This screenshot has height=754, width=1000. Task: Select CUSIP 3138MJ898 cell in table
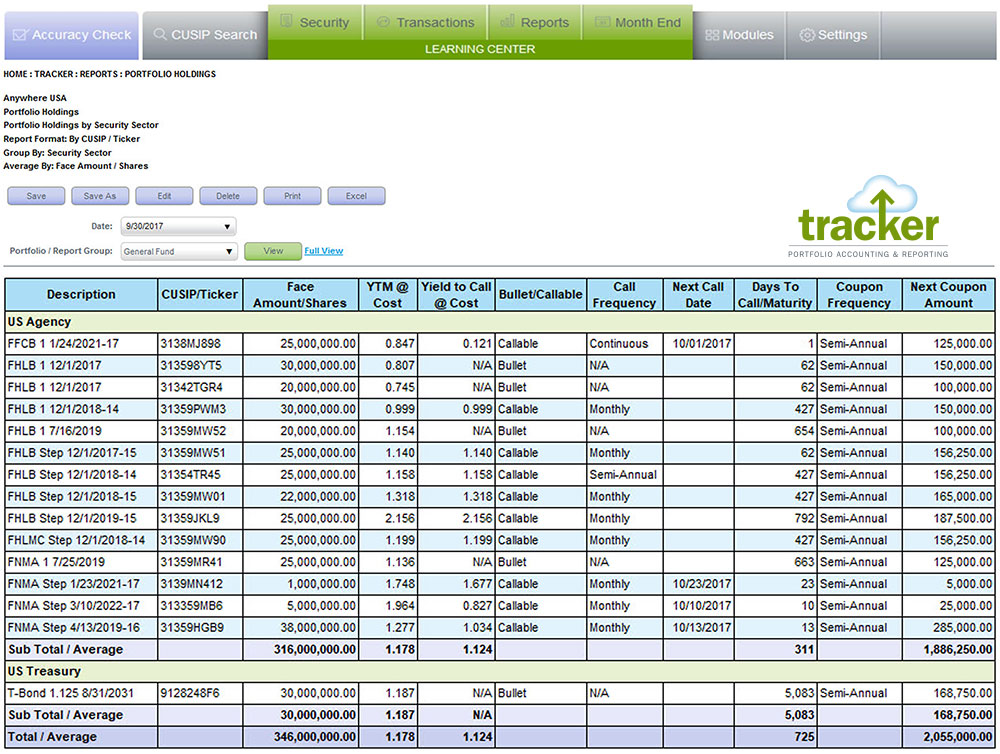pyautogui.click(x=200, y=344)
